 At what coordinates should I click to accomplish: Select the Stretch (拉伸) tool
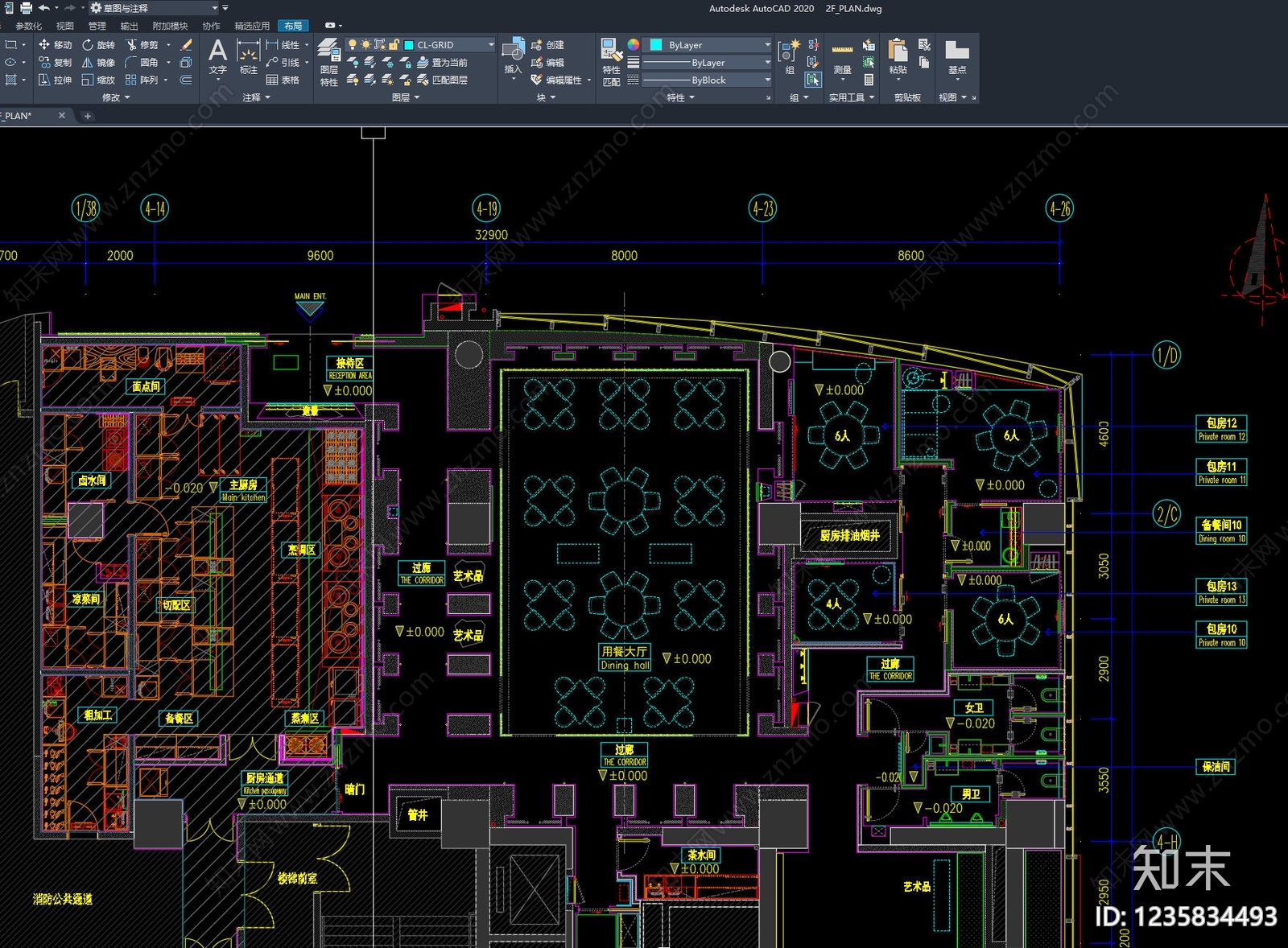55,80
